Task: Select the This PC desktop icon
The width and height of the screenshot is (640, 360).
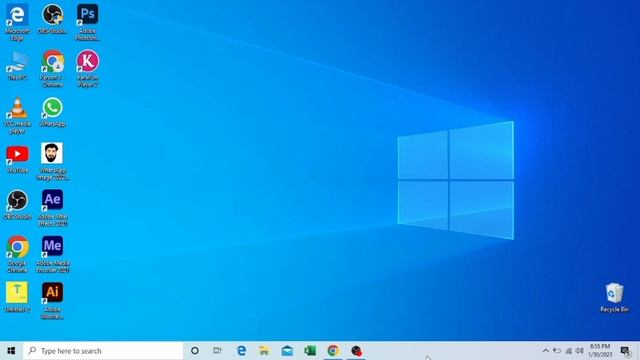Action: point(17,65)
